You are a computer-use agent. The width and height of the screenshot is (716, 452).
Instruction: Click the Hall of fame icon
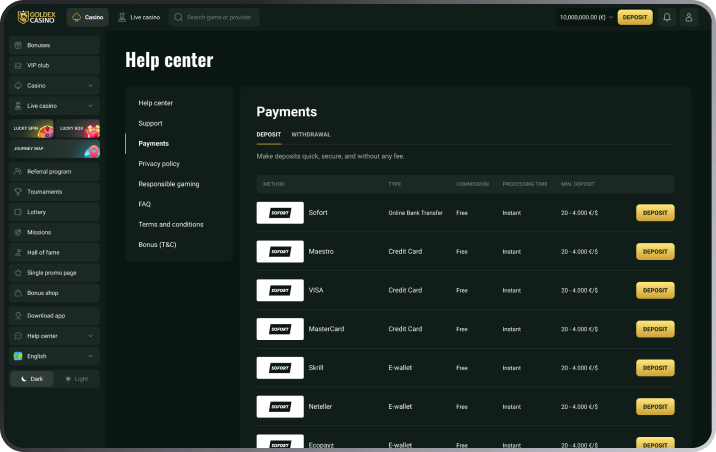18,252
